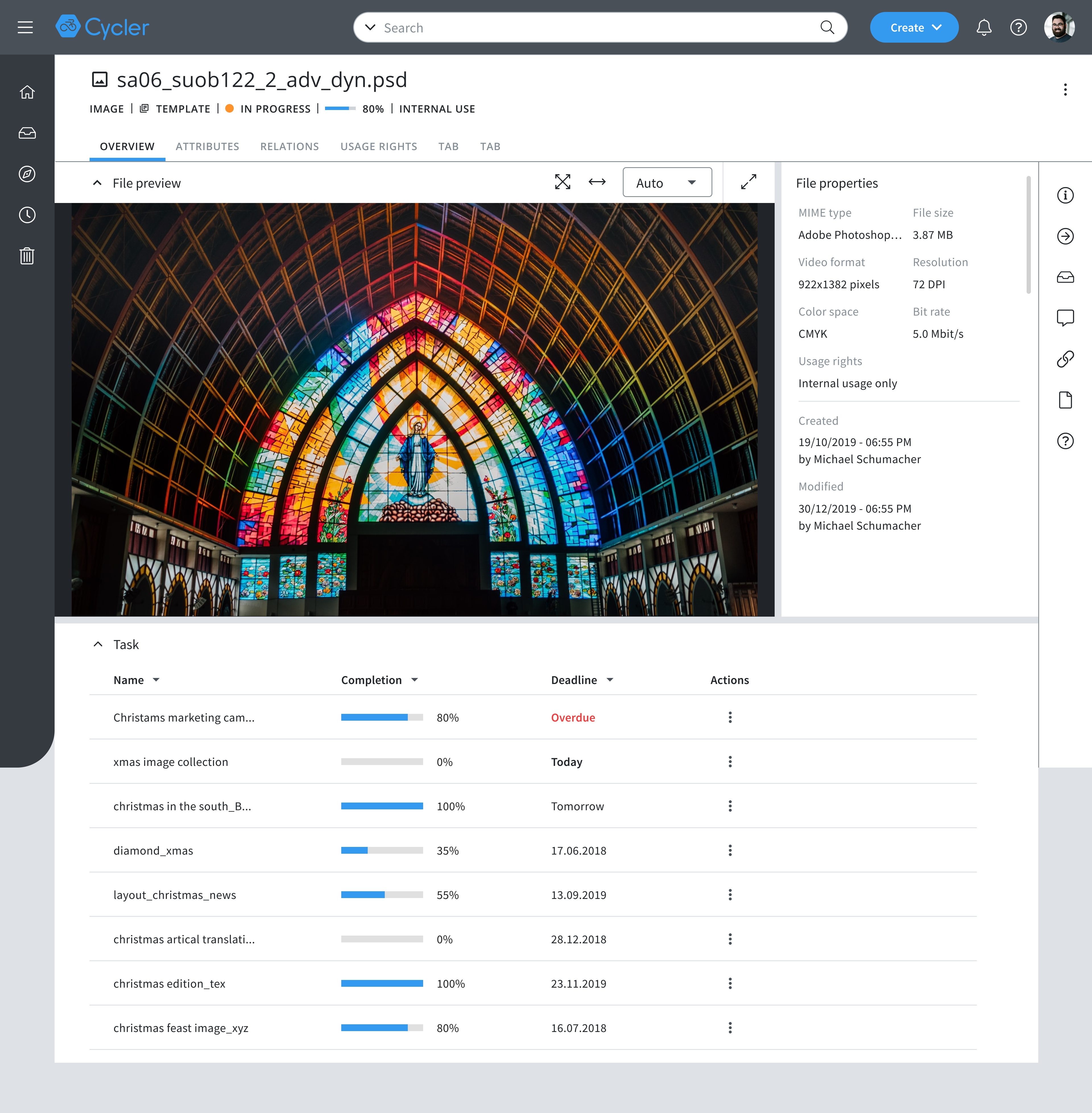
Task: Open the recent history clock icon
Action: [x=27, y=215]
